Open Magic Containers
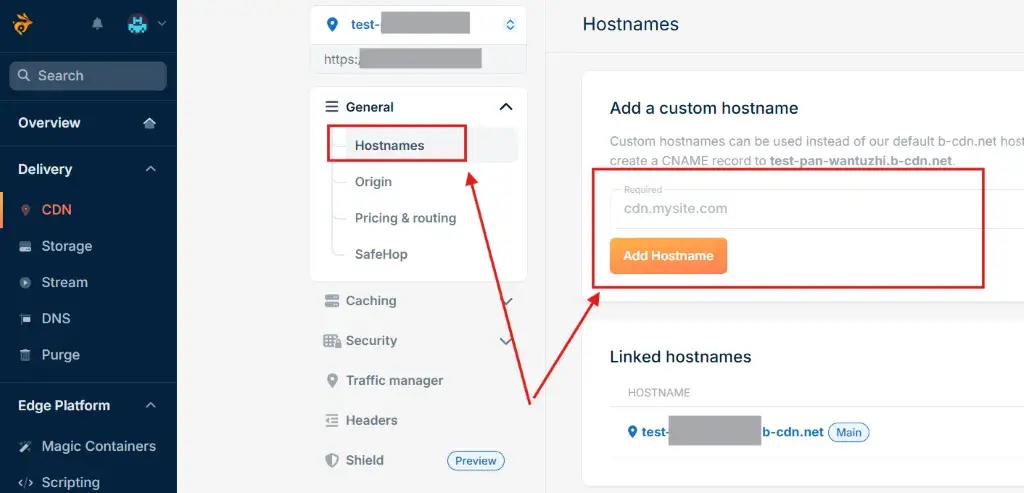 coord(99,446)
